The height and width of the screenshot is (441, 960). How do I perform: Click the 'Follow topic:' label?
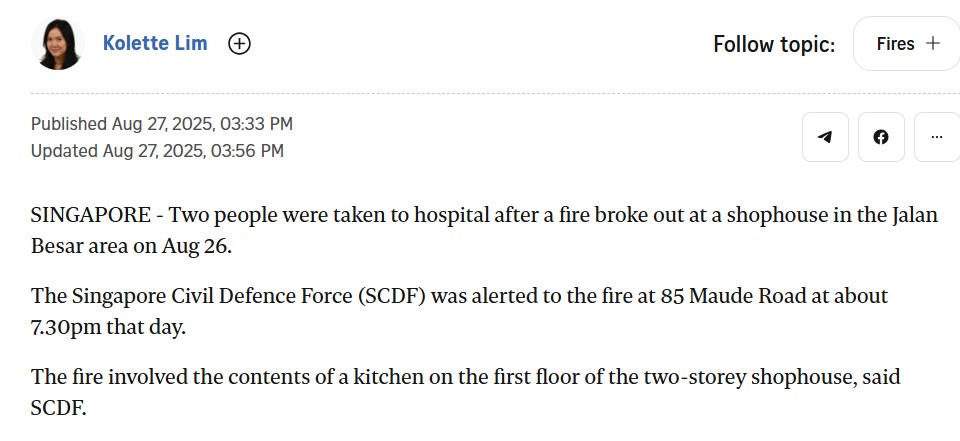[774, 44]
